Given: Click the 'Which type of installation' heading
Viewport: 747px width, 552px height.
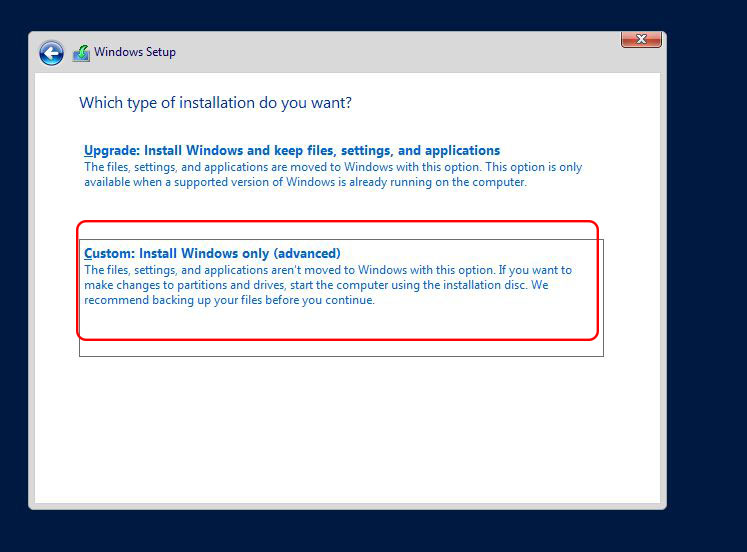Looking at the screenshot, I should (215, 103).
